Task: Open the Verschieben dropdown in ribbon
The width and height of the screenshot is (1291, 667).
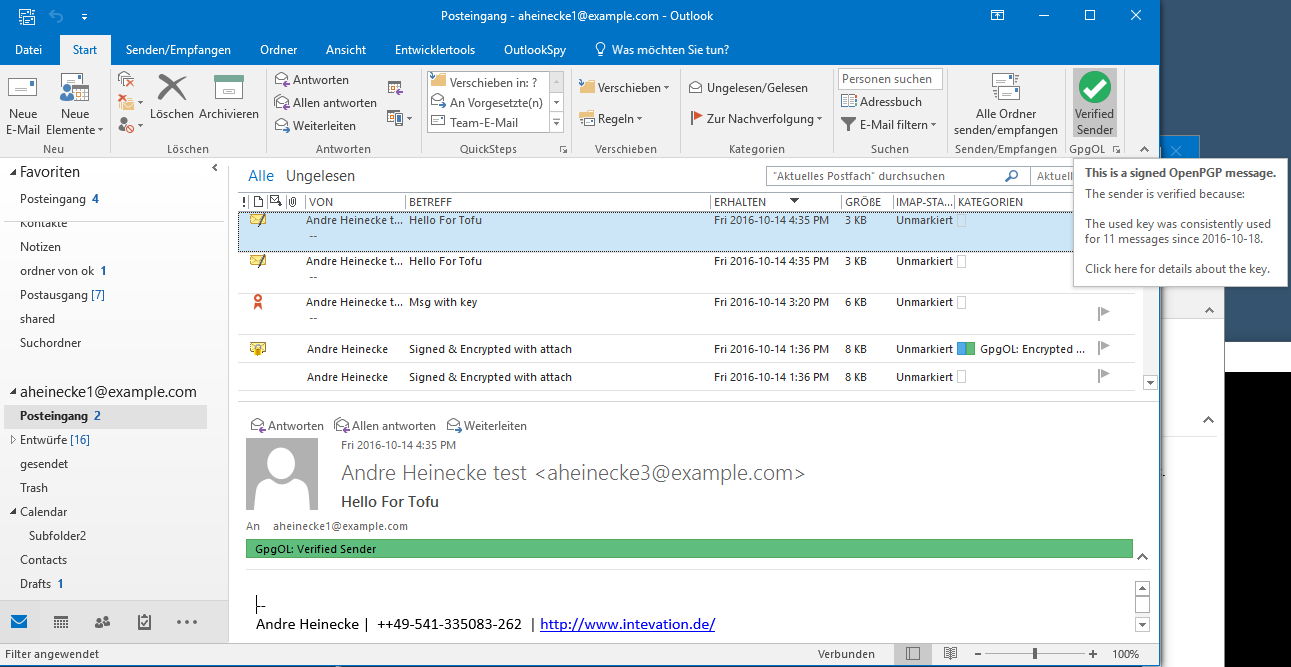Action: coord(624,88)
